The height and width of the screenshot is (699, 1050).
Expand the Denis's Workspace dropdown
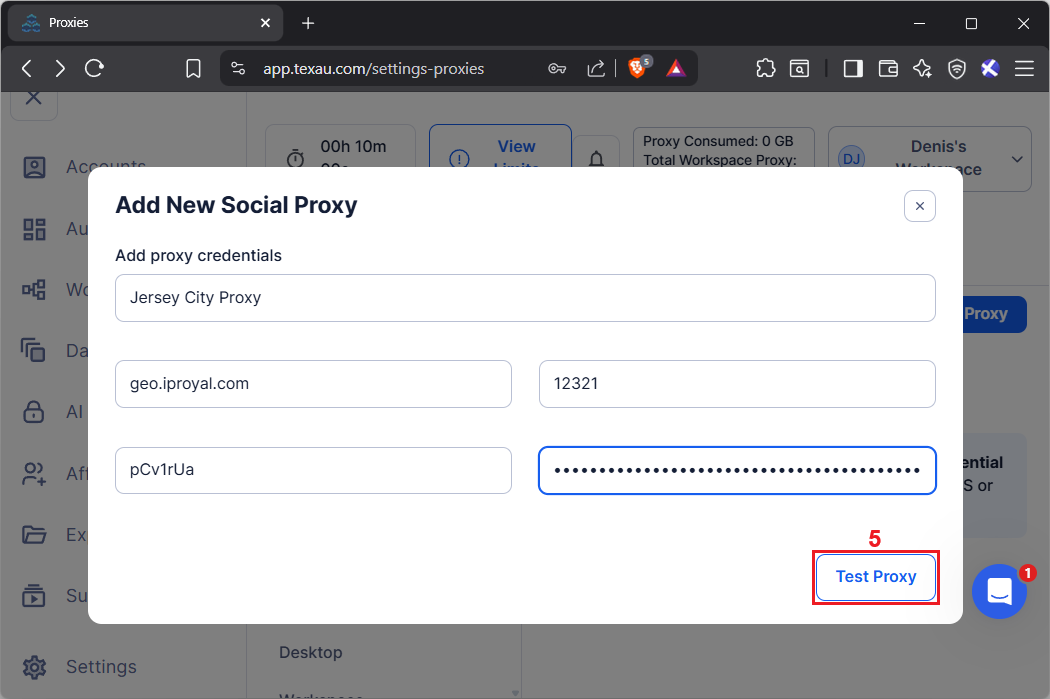(x=1017, y=159)
